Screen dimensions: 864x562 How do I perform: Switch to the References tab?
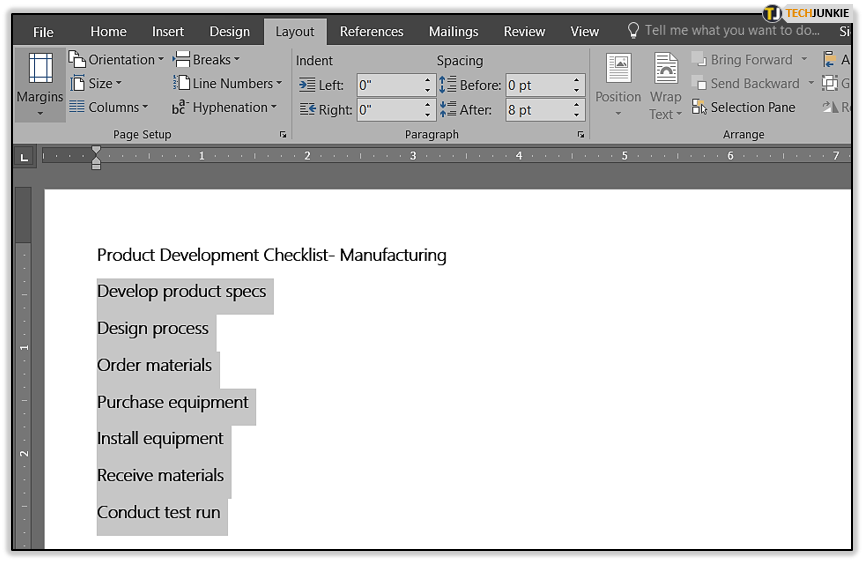371,31
